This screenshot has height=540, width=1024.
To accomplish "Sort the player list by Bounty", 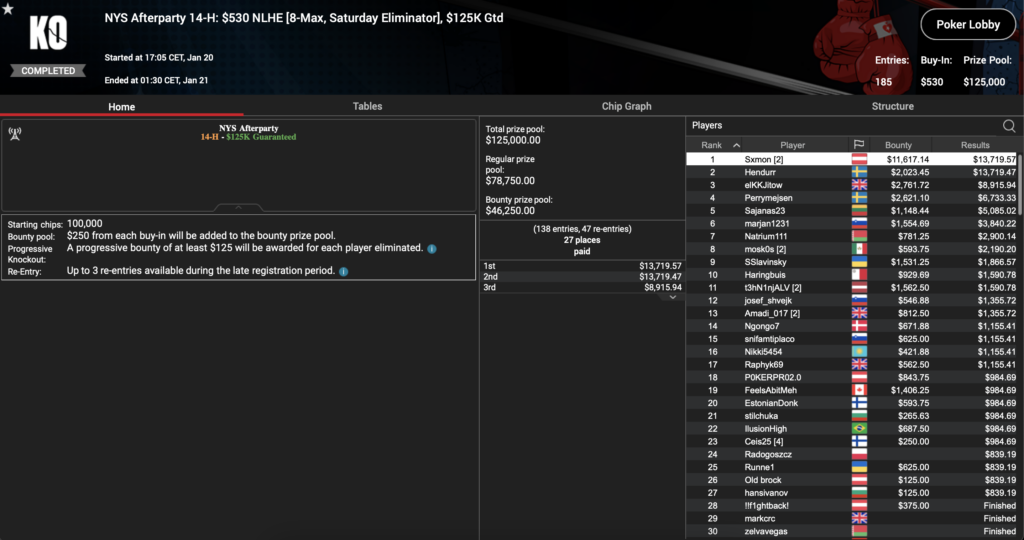I will pos(898,145).
